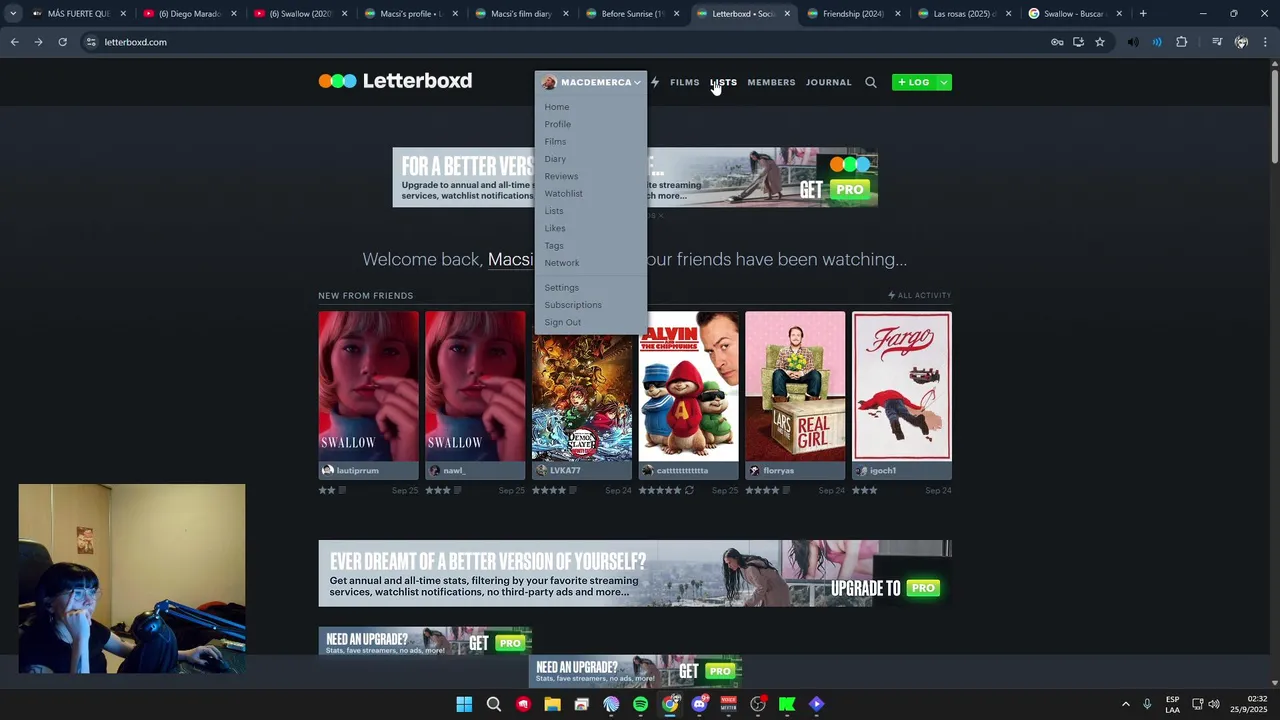The height and width of the screenshot is (720, 1280).
Task: Open Diary from the account menu
Action: [x=555, y=159]
